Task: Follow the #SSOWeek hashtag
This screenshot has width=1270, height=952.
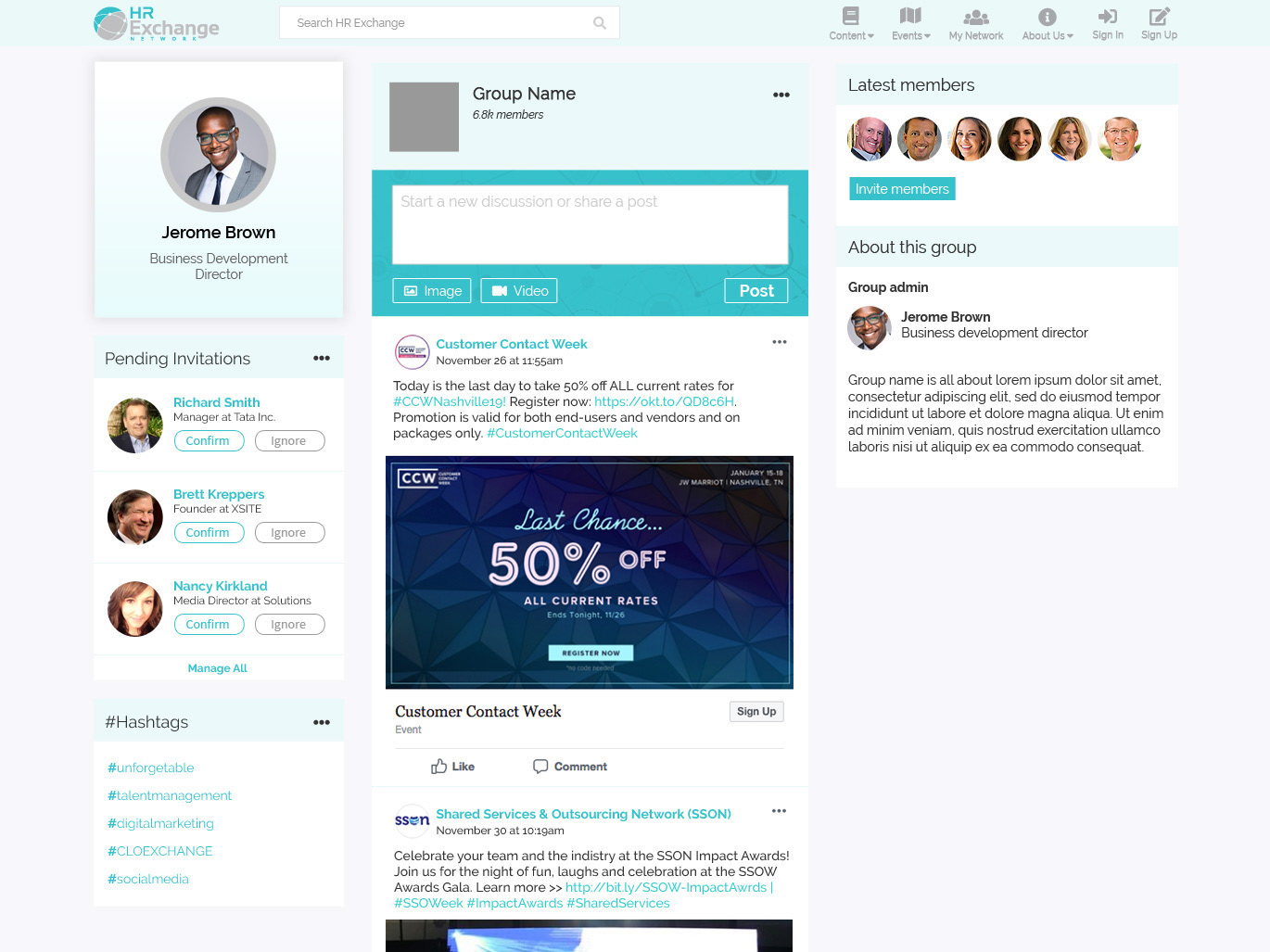Action: [x=428, y=903]
